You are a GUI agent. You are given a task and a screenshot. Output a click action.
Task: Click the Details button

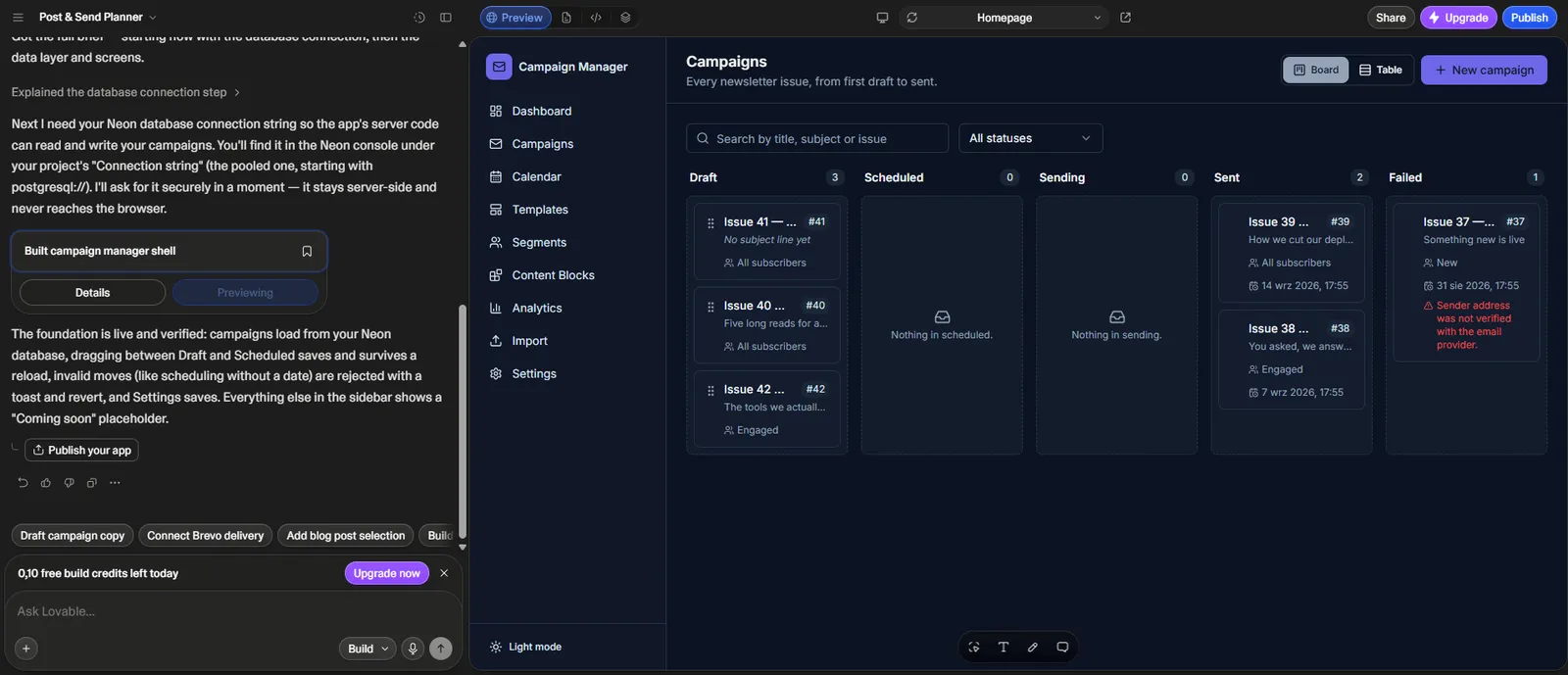click(92, 292)
